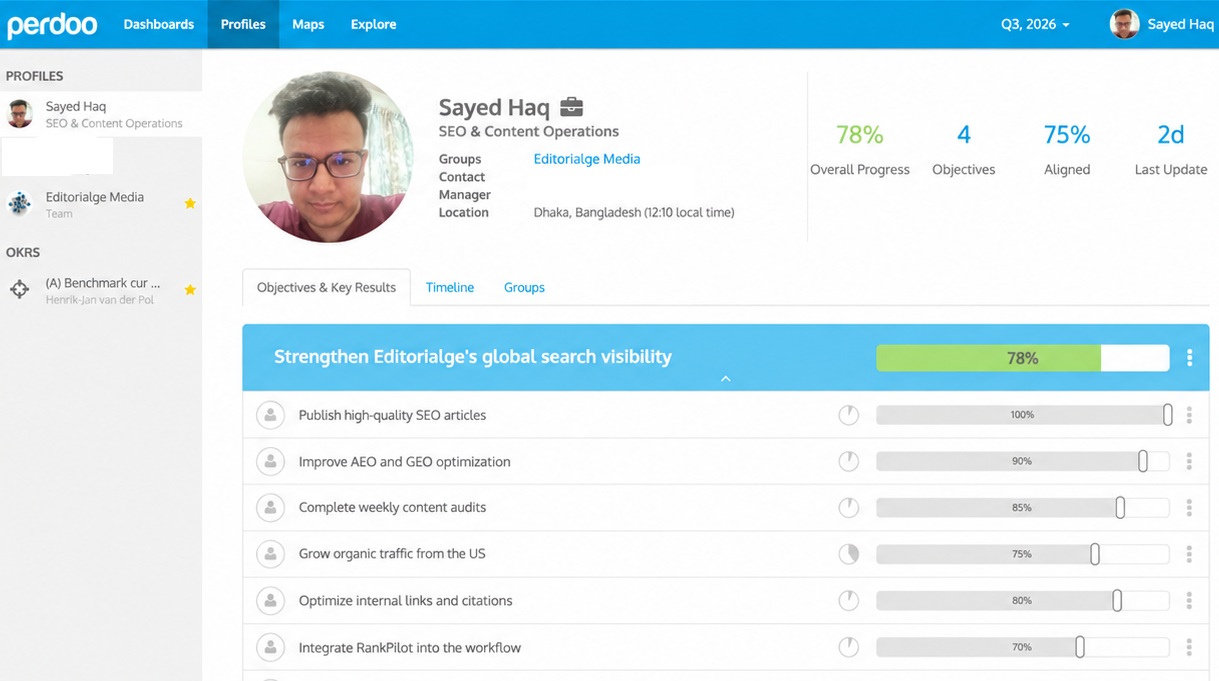
Task: Open options menu for Grow organic traffic
Action: coord(1189,554)
